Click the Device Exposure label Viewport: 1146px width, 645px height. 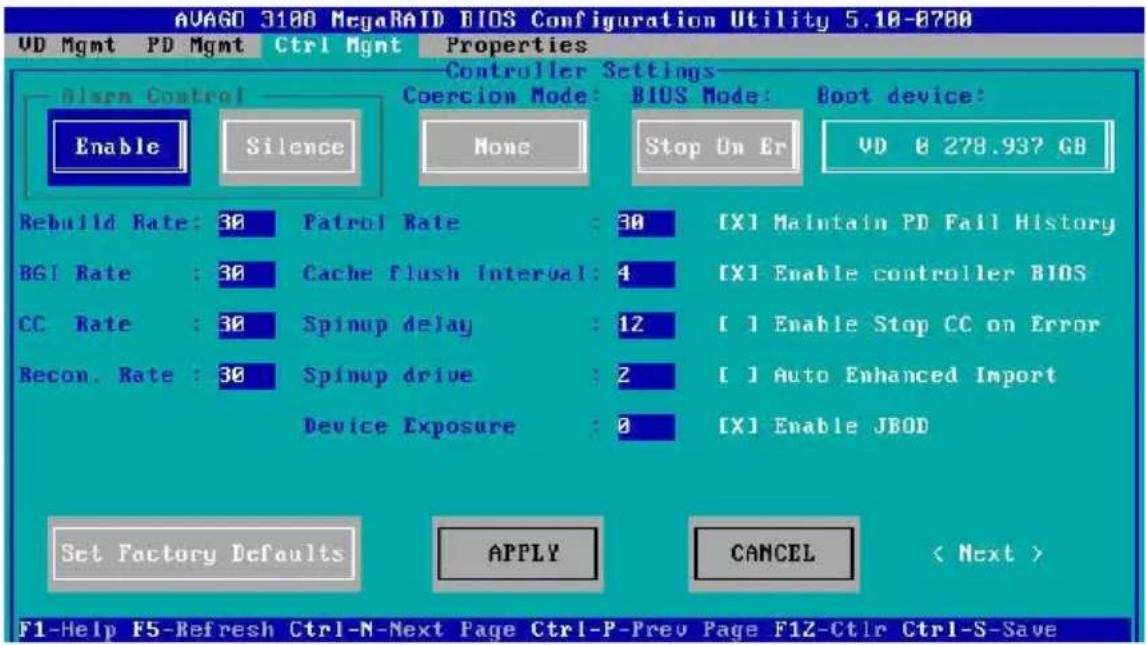(x=409, y=427)
